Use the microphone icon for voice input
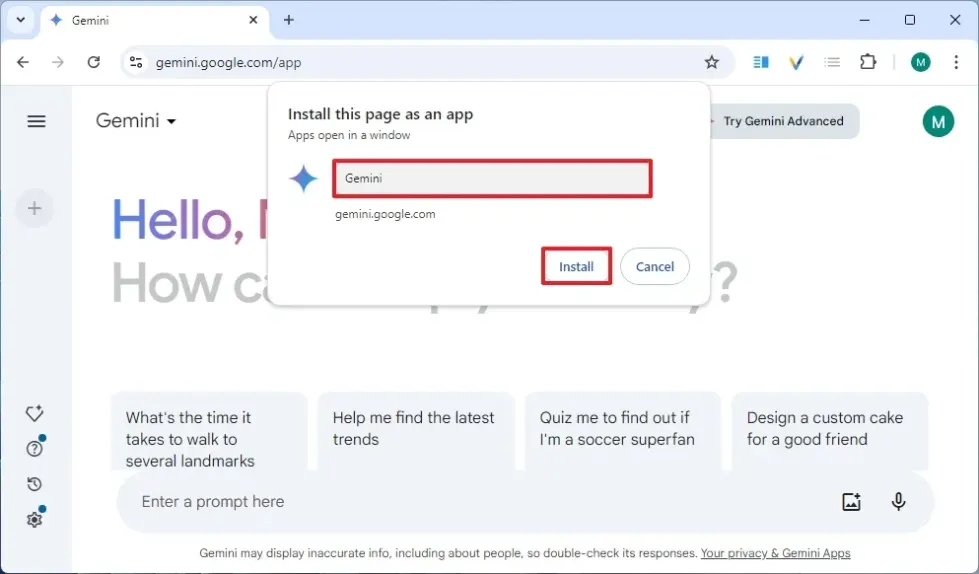This screenshot has height=574, width=979. pos(898,502)
